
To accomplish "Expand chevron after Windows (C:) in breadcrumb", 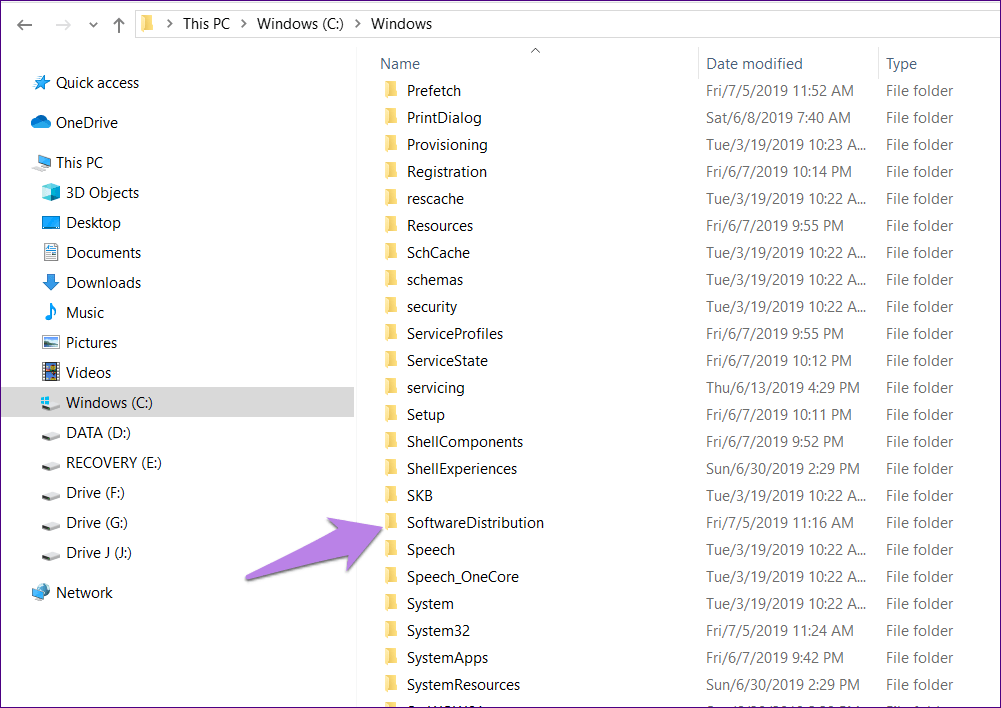I will 358,24.
